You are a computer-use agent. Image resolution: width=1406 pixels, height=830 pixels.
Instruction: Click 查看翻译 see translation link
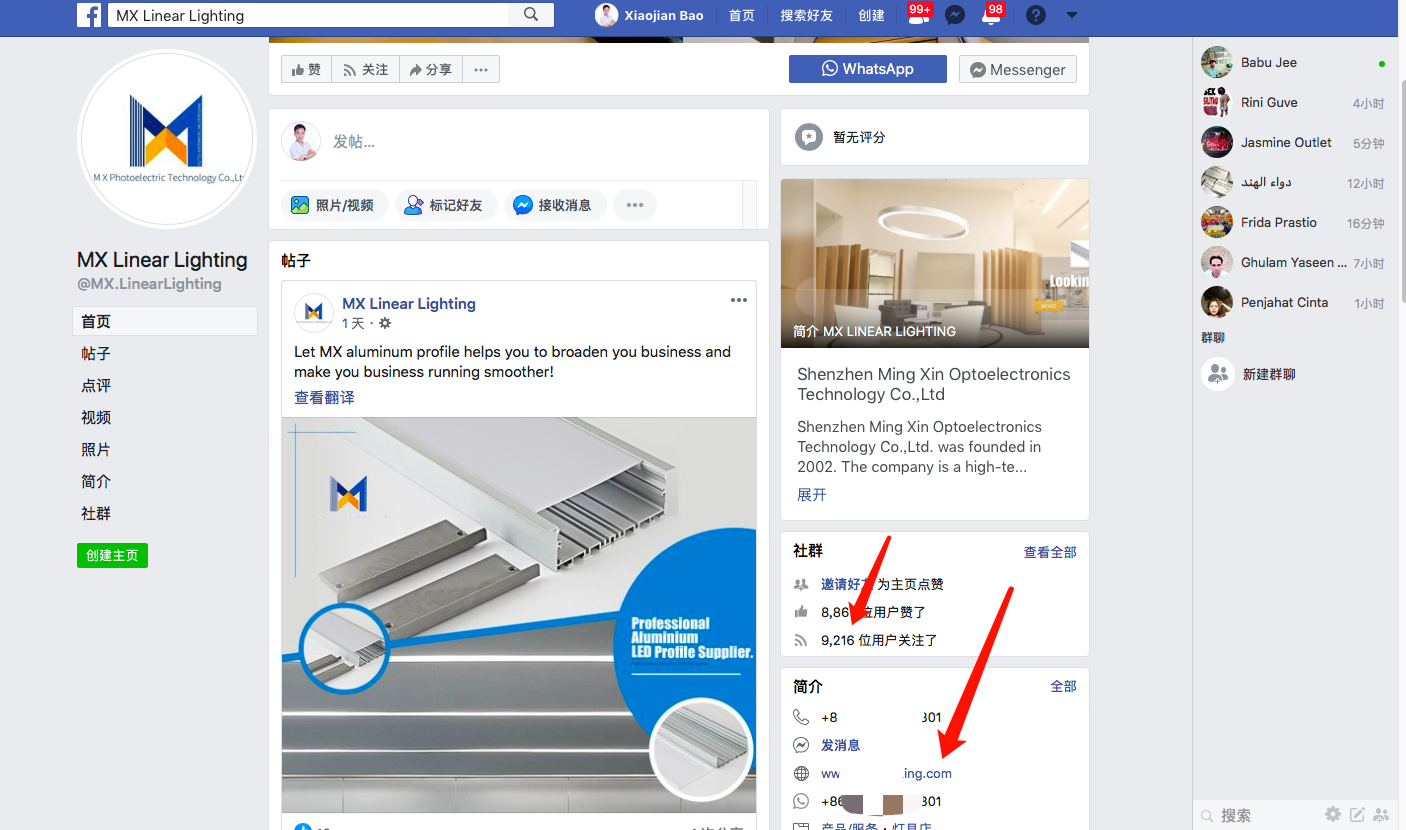pyautogui.click(x=324, y=397)
